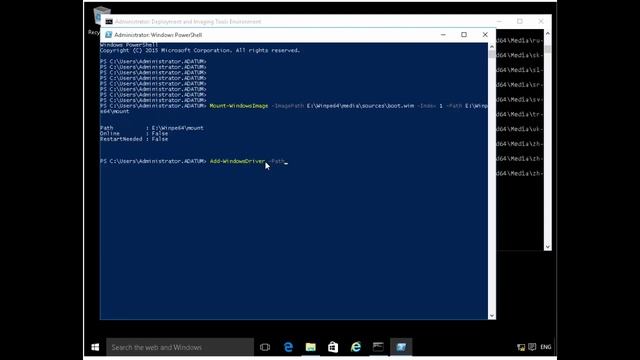This screenshot has height=360, width=640.
Task: Minimize the Windows PowerShell window
Action: pyautogui.click(x=443, y=35)
